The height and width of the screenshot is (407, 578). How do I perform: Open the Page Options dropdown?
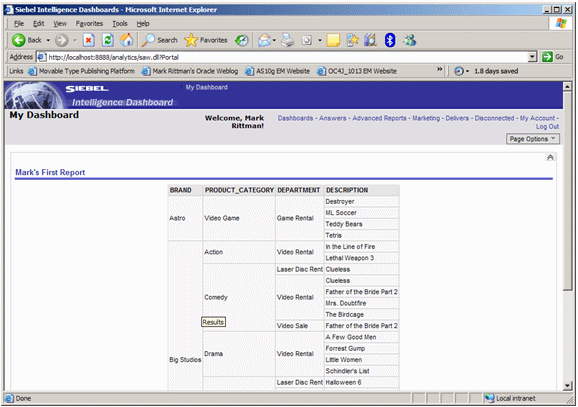(x=533, y=139)
